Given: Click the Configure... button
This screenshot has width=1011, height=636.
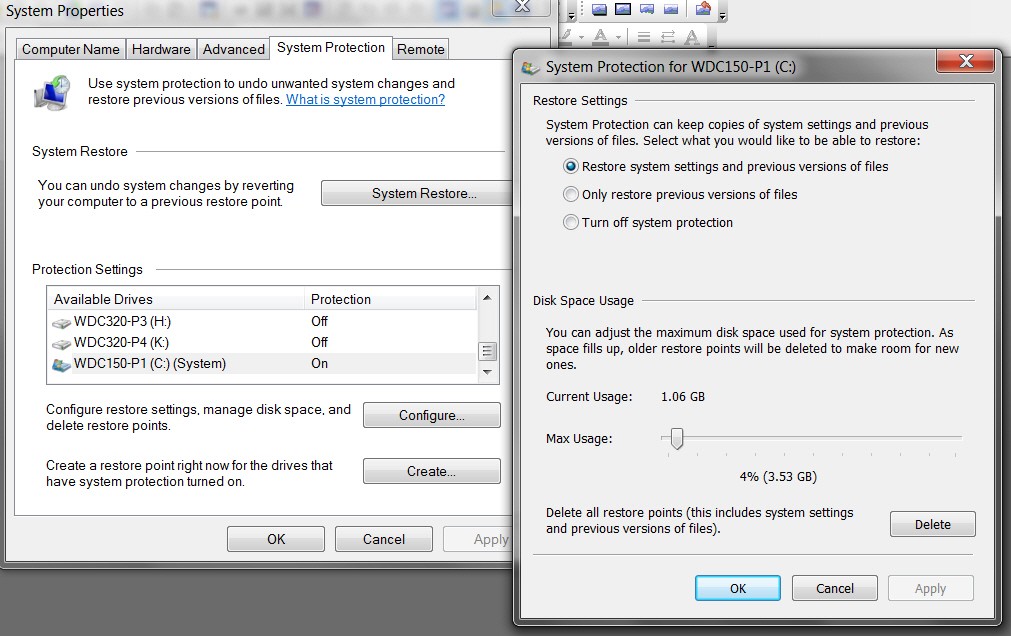Looking at the screenshot, I should point(431,415).
